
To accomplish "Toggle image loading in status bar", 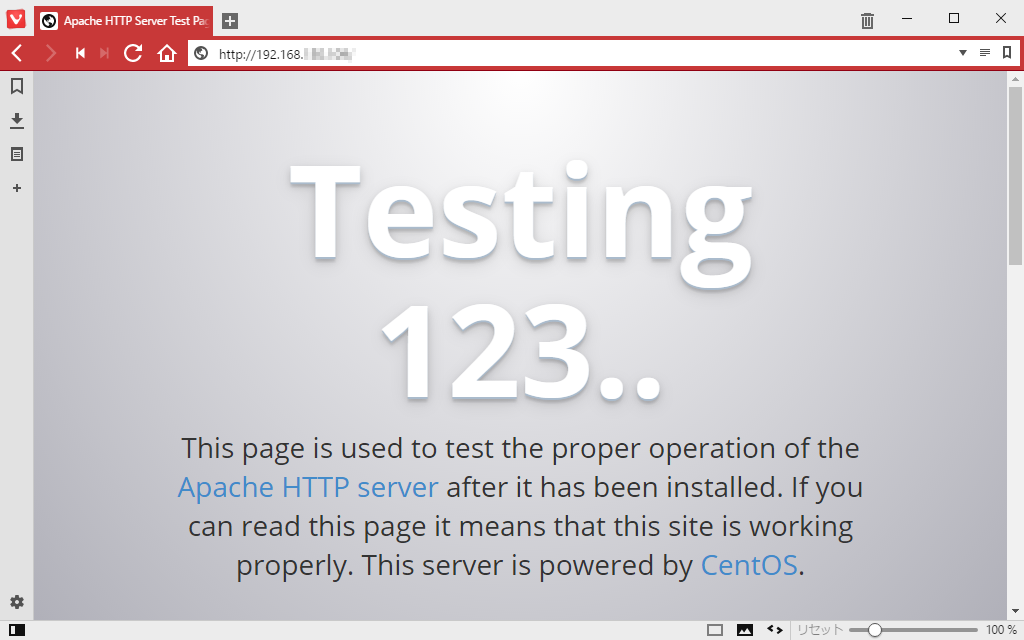I will click(x=744, y=630).
